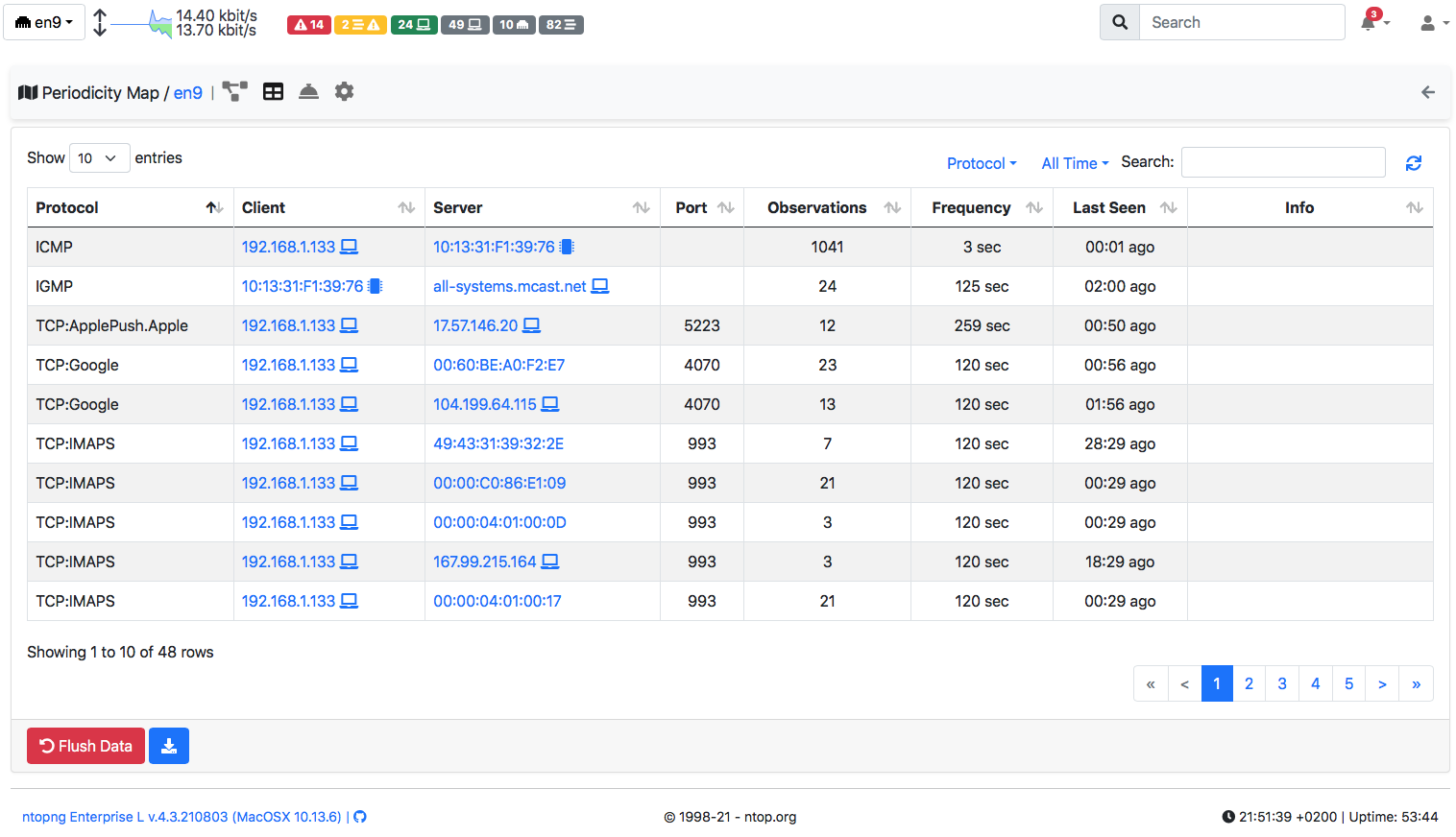Screen dimensions: 1456x837
Task: Open the notifications bell menu
Action: point(1371,22)
